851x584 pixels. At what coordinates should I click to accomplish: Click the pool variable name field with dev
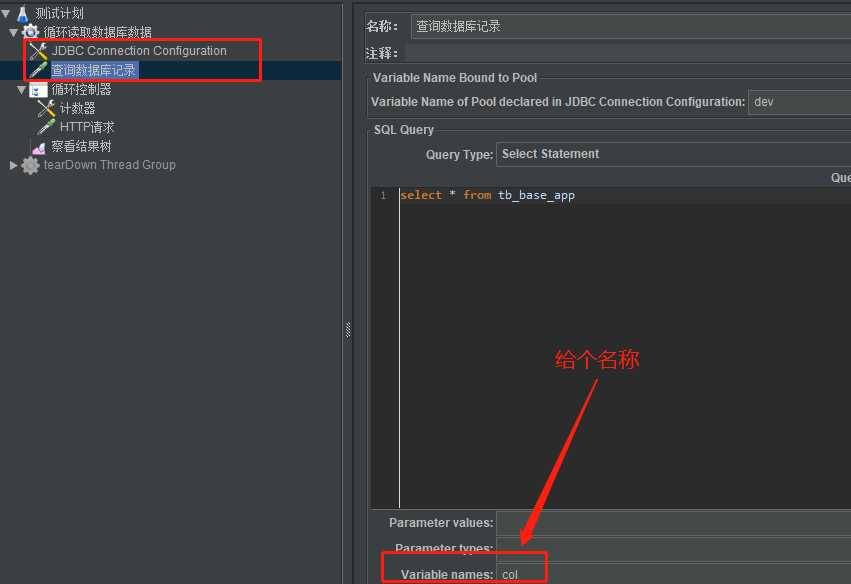click(799, 102)
